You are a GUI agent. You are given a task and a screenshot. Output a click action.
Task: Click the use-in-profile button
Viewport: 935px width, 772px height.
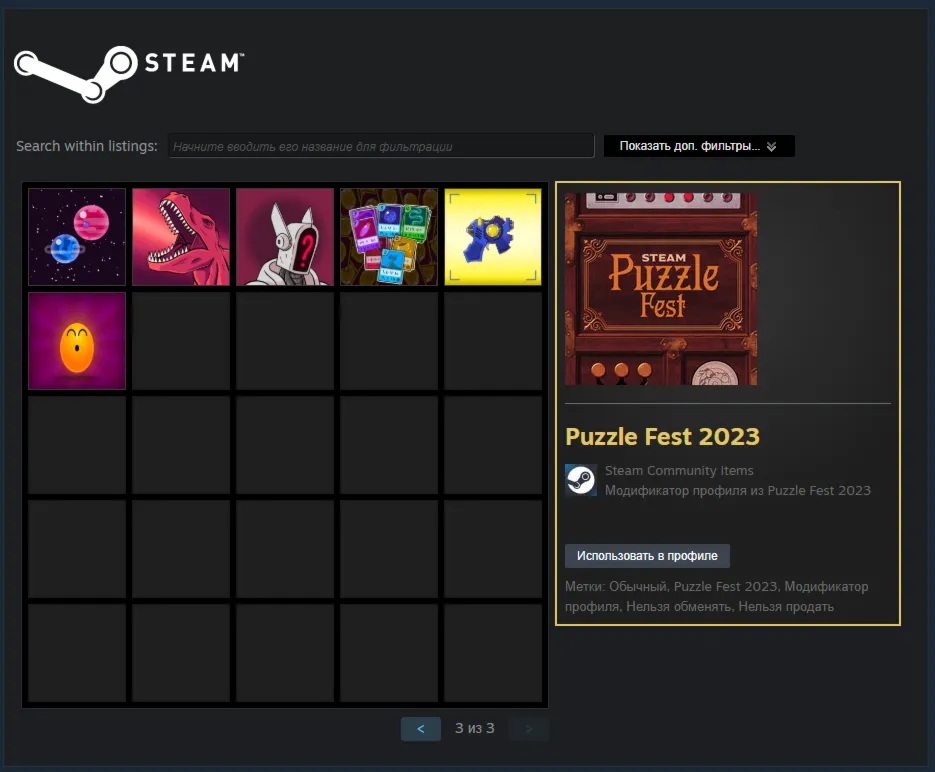(x=647, y=556)
